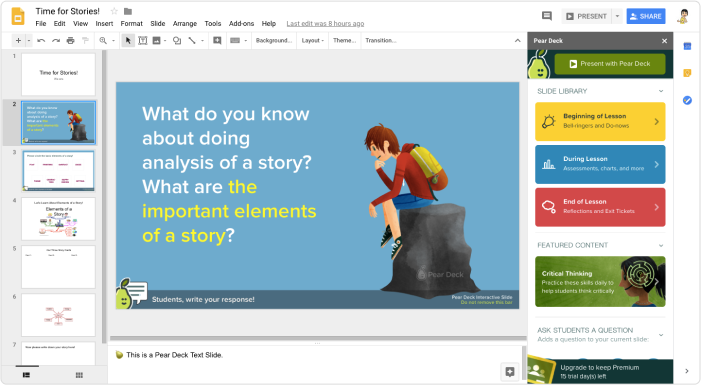The width and height of the screenshot is (701, 385).
Task: Open During Lesson templates
Action: point(600,164)
